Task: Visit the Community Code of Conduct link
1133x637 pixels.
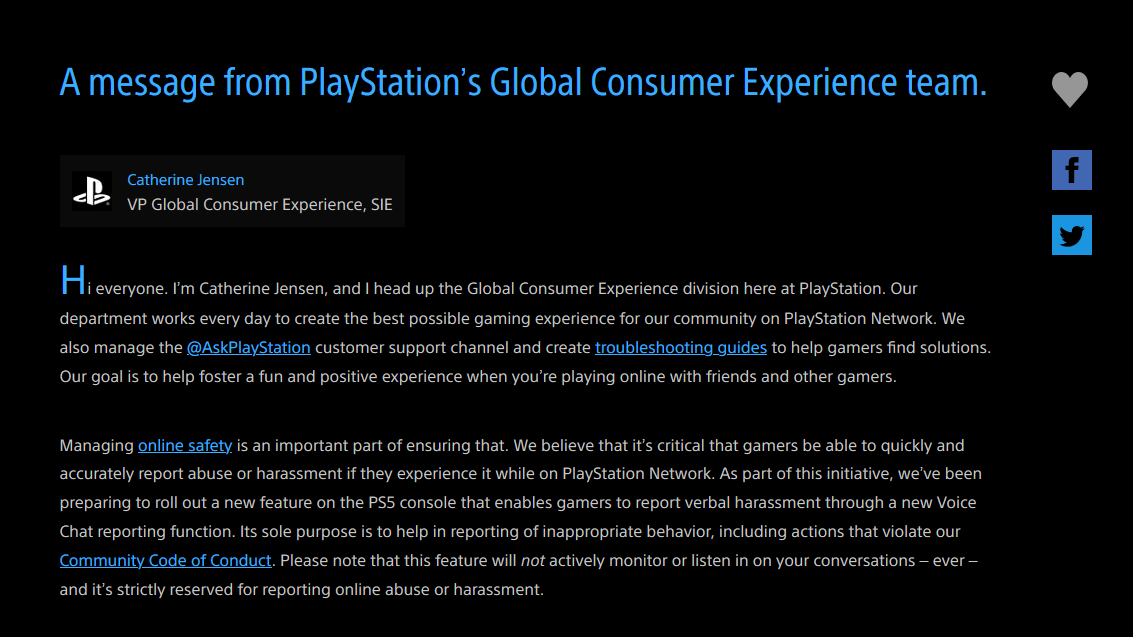Action: coord(165,560)
